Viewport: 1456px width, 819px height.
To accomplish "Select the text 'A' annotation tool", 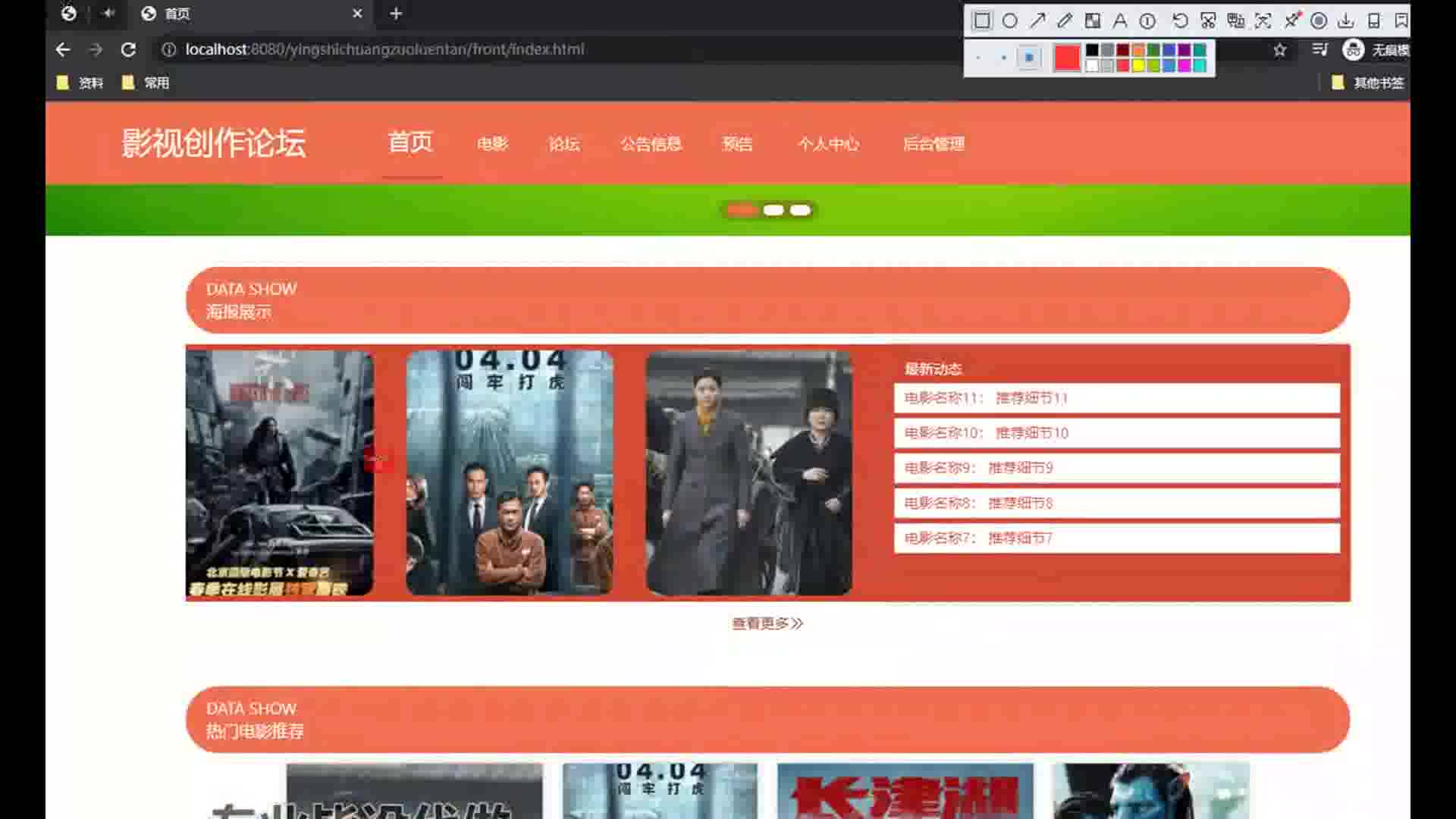I will [1120, 20].
